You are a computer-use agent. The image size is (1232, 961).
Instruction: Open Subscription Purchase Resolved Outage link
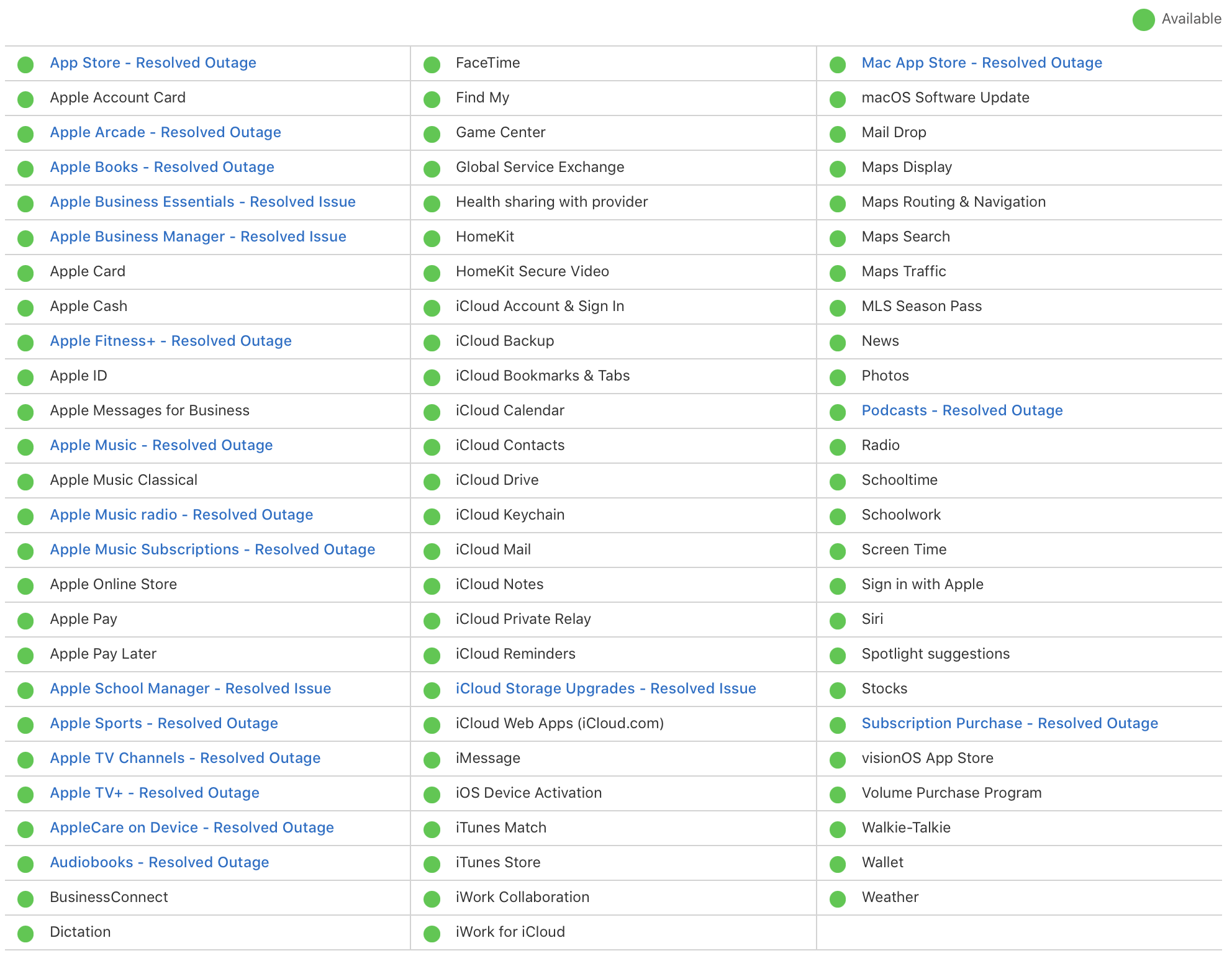click(1009, 723)
